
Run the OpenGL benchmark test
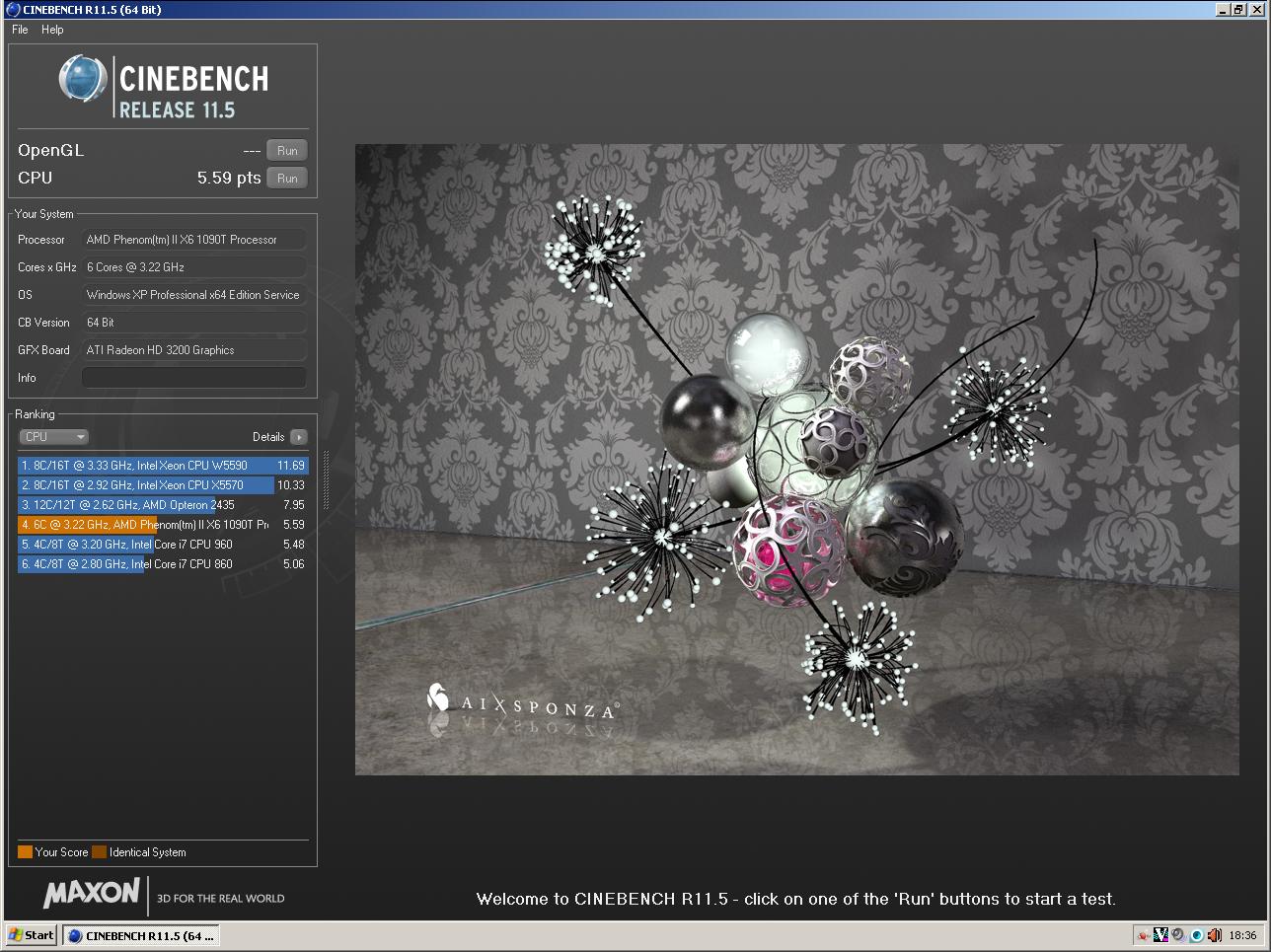[287, 151]
